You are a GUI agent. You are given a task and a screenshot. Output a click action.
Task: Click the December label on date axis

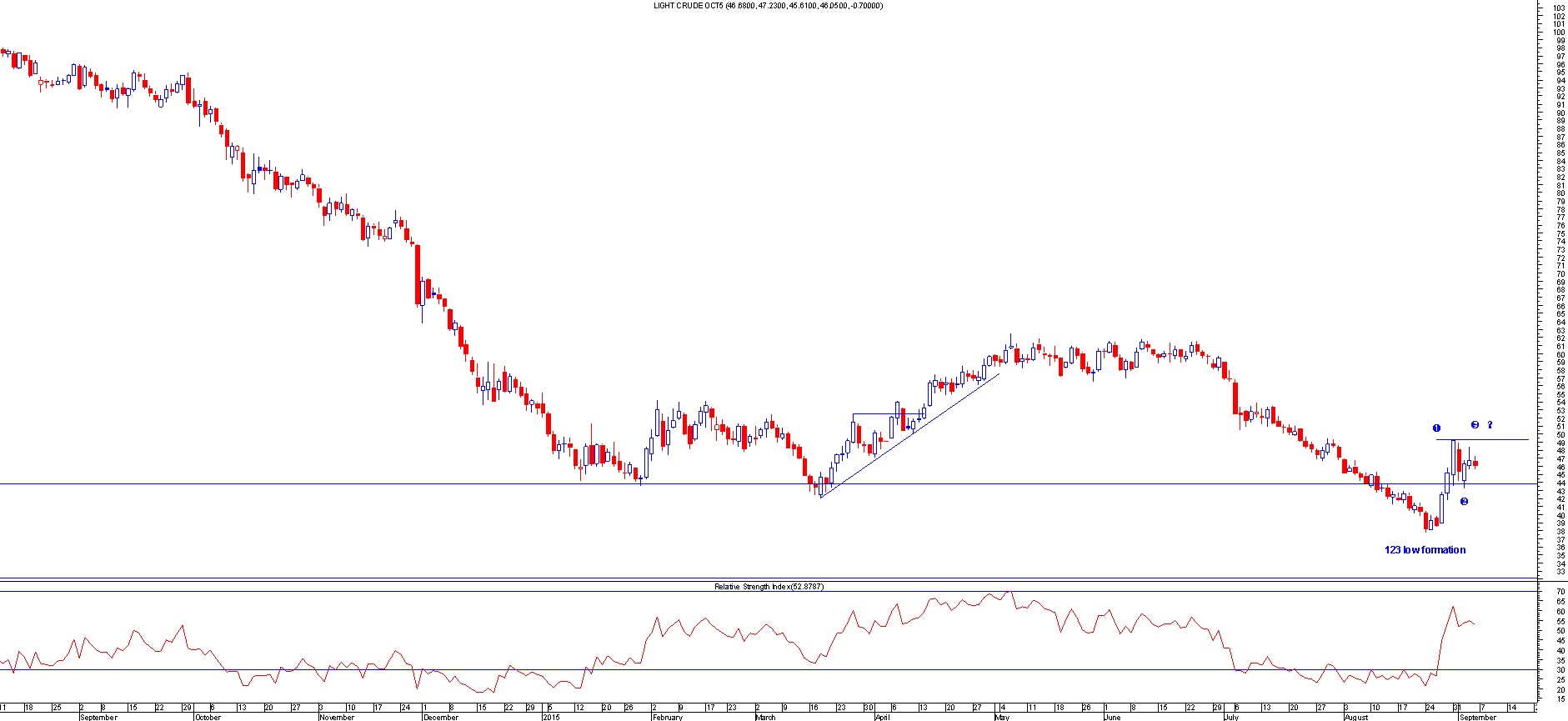(440, 717)
